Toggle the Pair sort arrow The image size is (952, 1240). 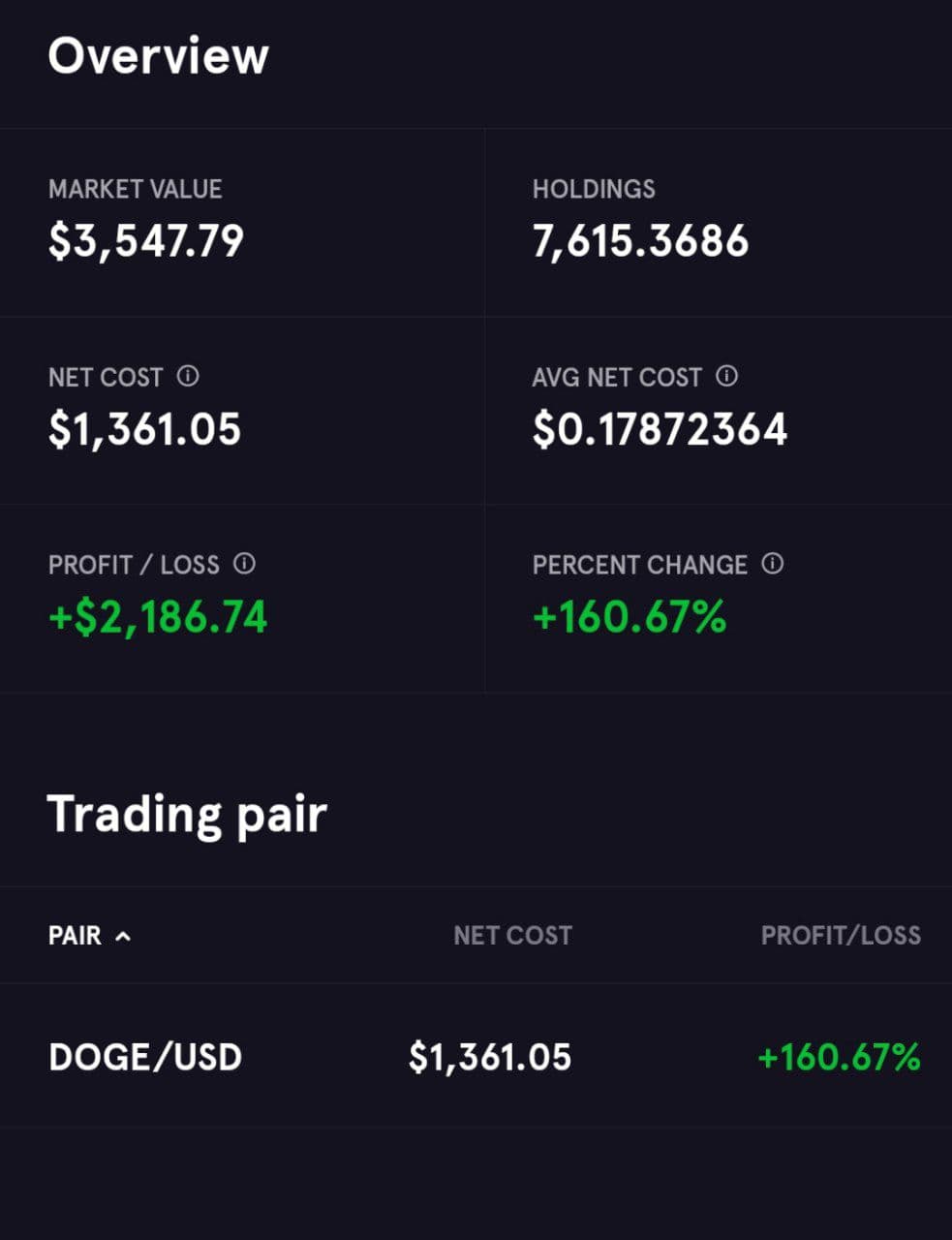coord(122,936)
